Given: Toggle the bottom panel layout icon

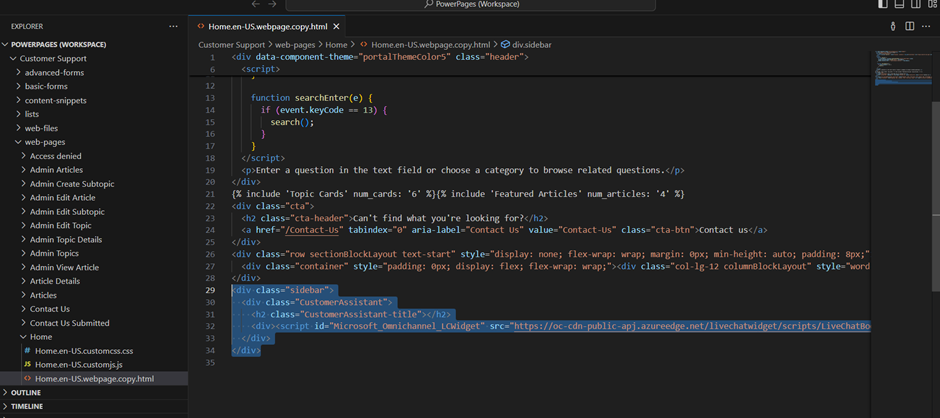Looking at the screenshot, I should (x=898, y=4).
